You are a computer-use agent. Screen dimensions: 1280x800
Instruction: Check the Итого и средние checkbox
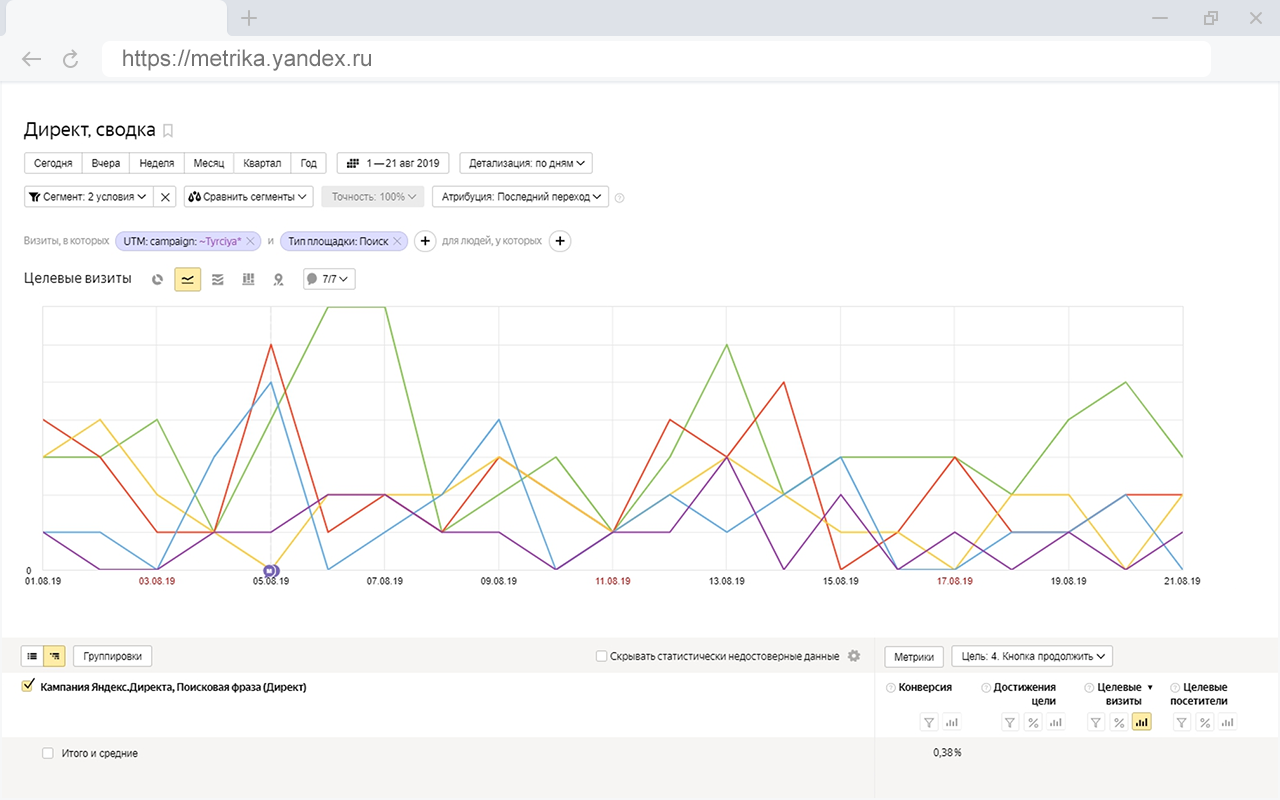click(x=47, y=753)
